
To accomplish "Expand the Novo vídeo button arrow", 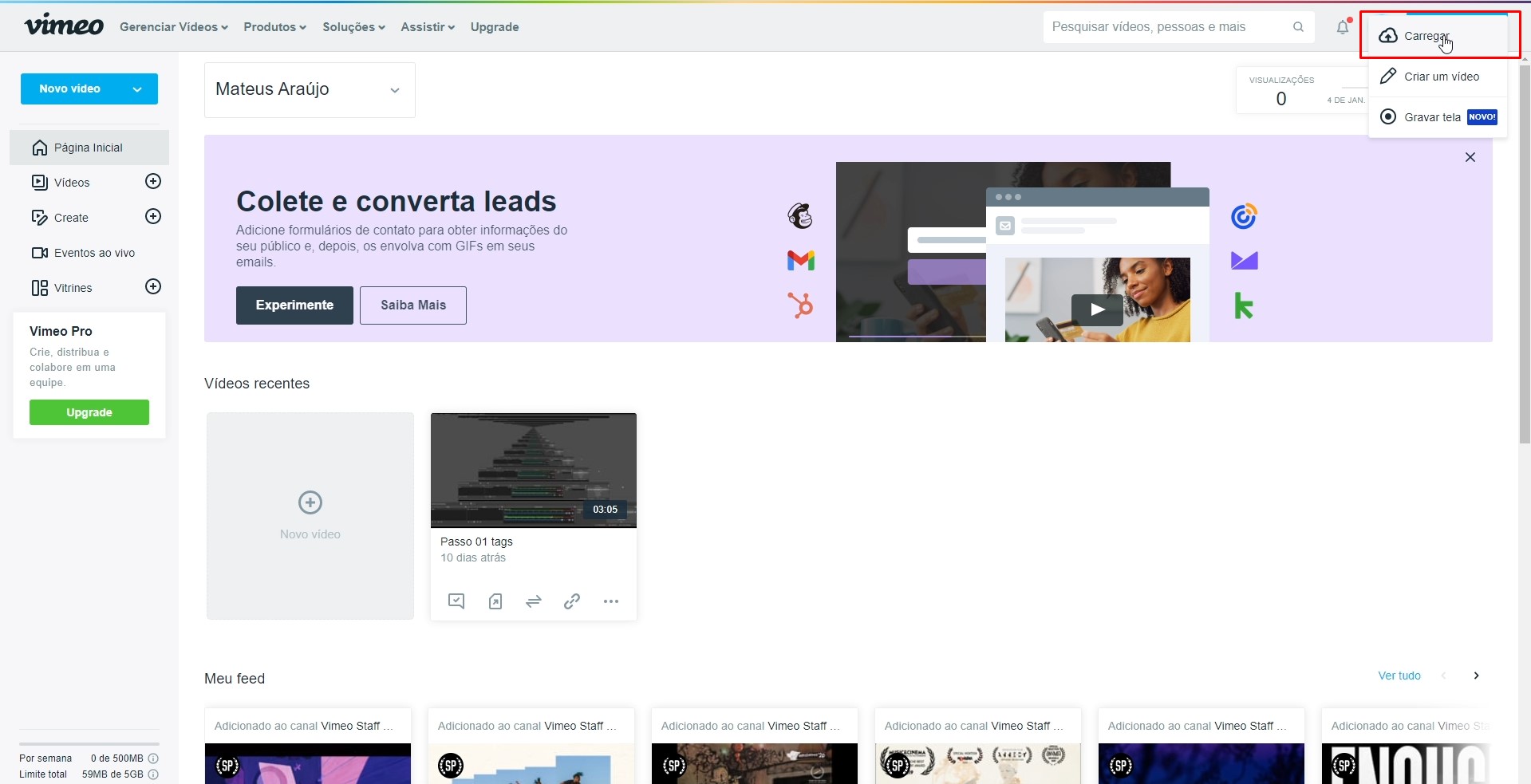I will [138, 89].
